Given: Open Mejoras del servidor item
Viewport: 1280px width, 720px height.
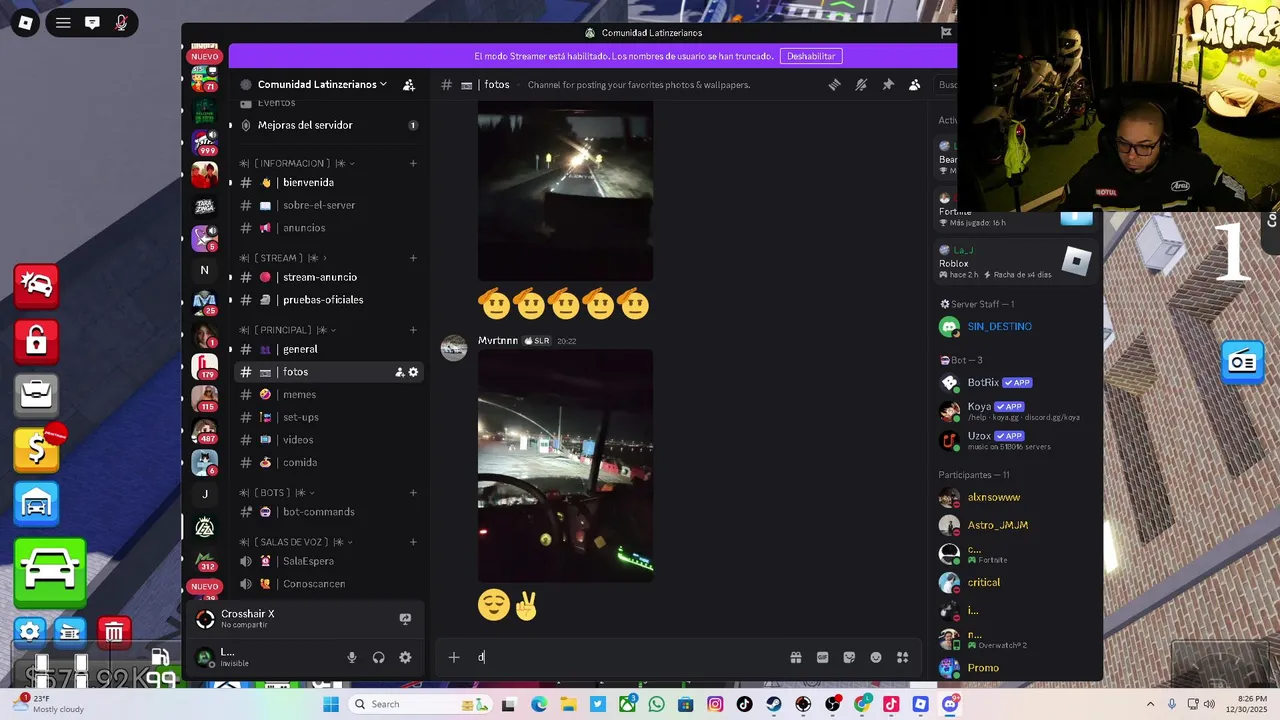Looking at the screenshot, I should coord(305,125).
